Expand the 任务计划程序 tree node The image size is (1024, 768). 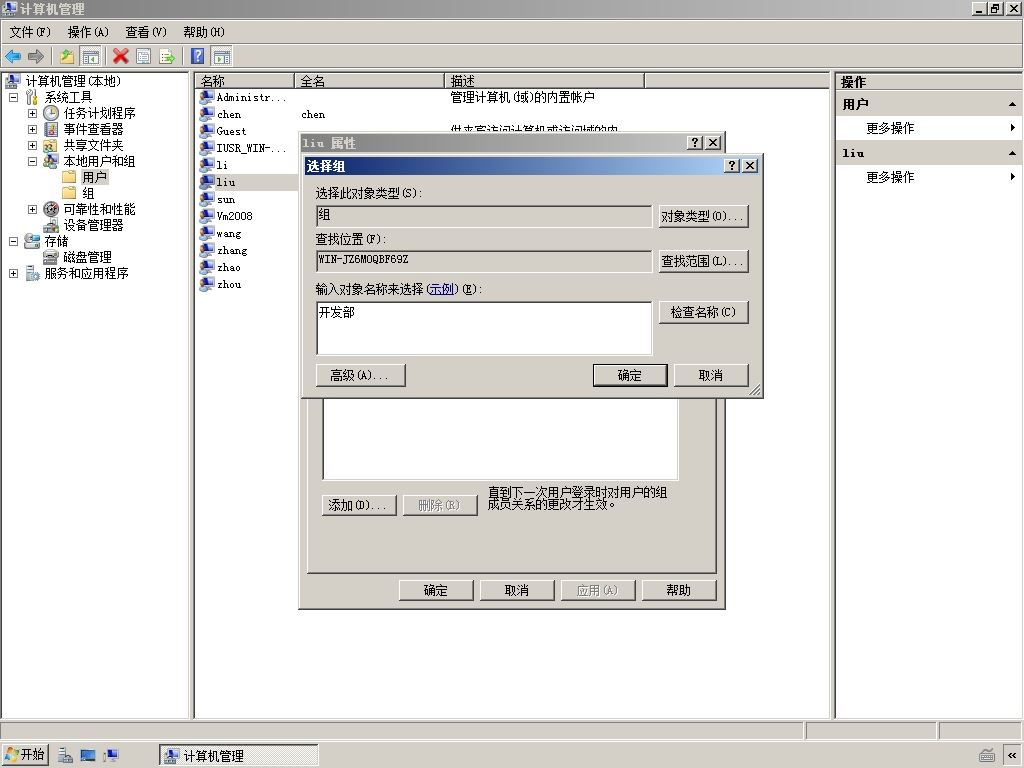click(32, 113)
